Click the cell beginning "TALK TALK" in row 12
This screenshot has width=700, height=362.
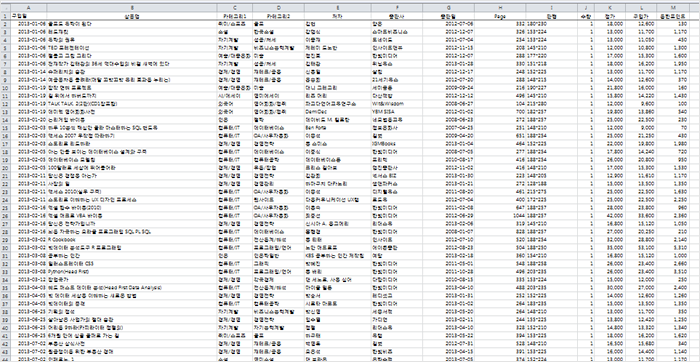[x=132, y=104]
